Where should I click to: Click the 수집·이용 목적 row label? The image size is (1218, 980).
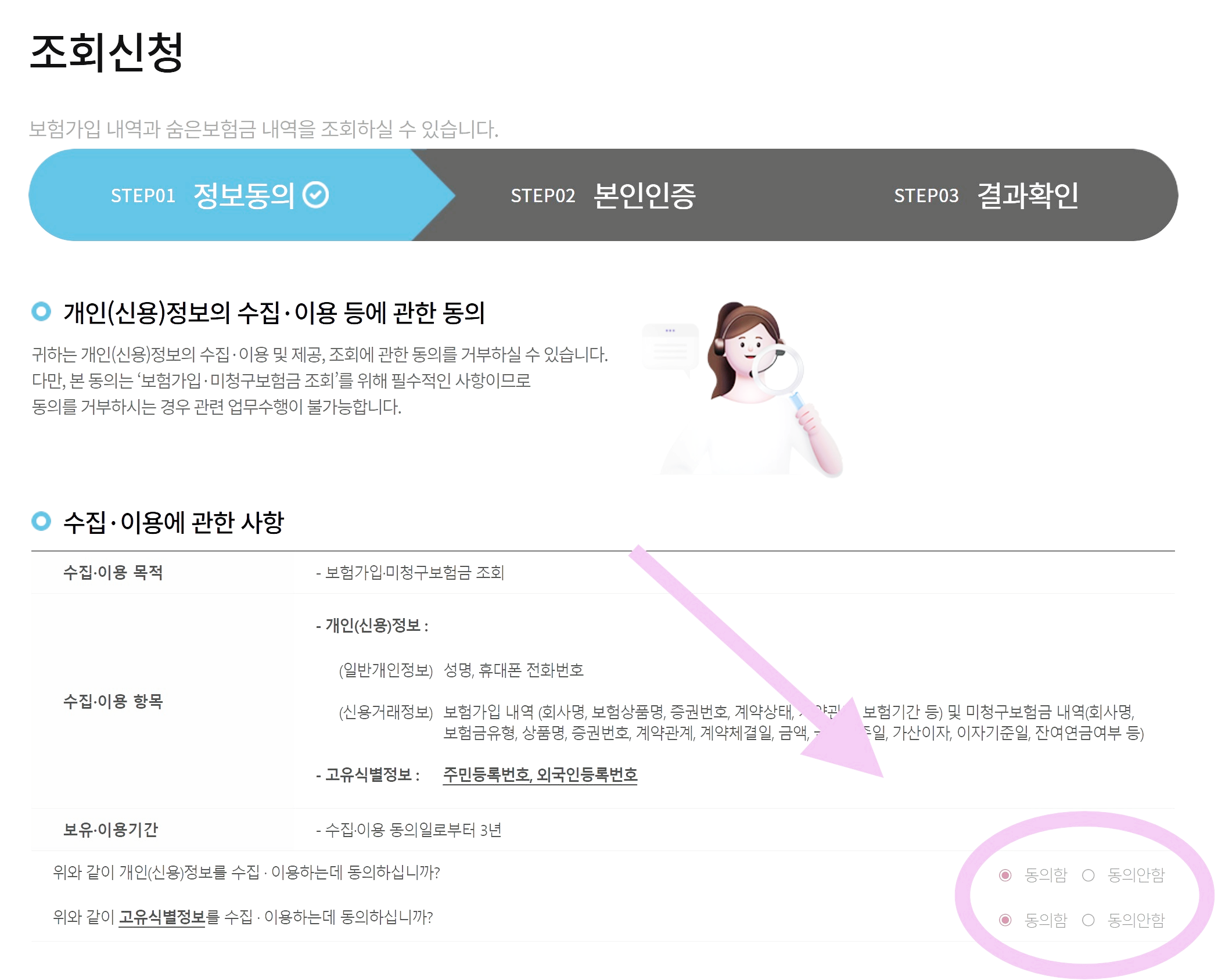tap(113, 573)
